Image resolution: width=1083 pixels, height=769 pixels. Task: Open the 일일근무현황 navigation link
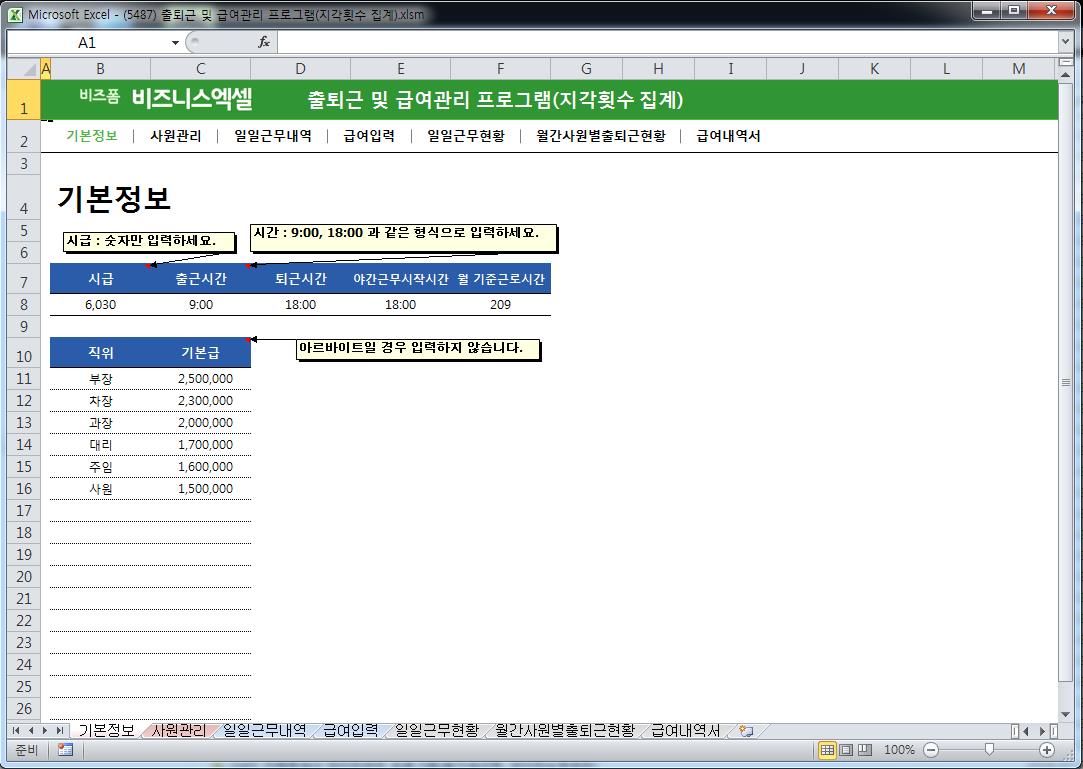[466, 136]
